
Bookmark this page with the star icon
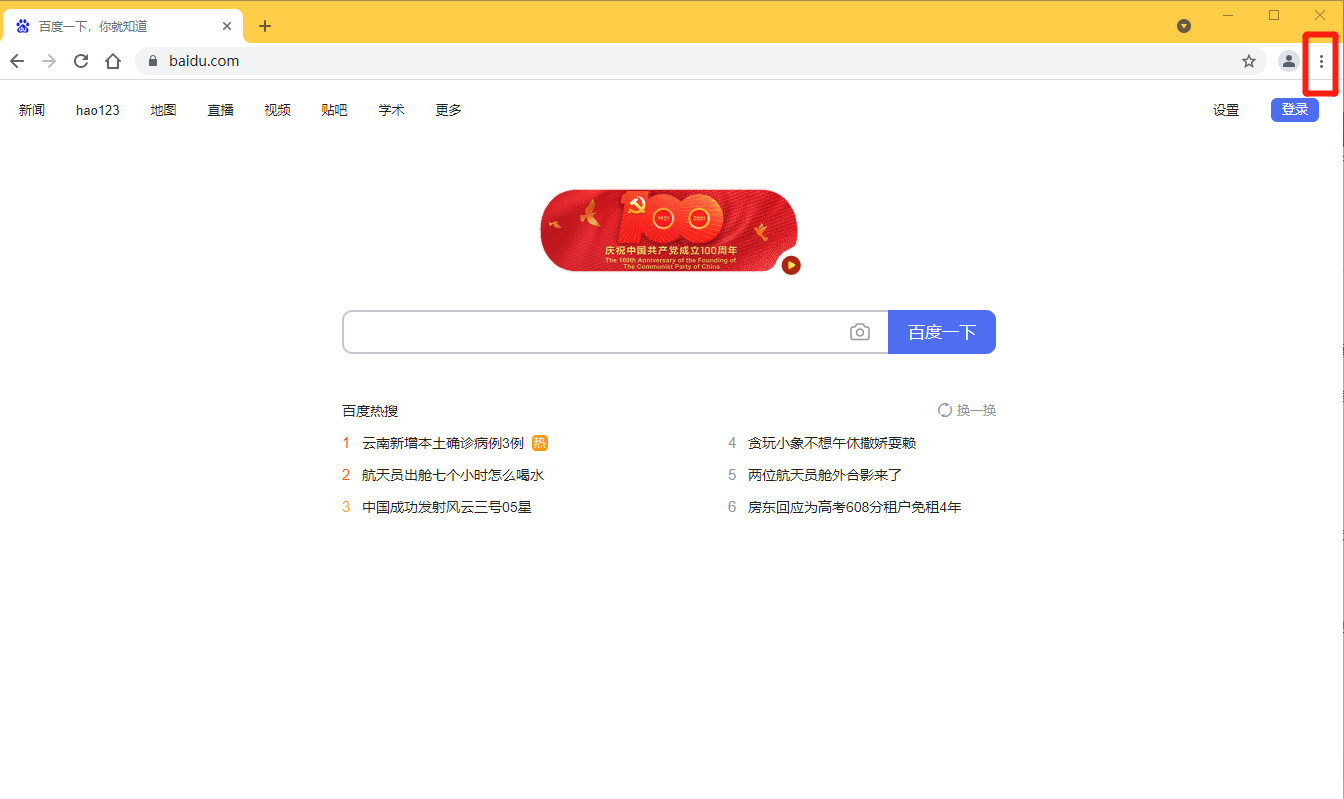1249,61
